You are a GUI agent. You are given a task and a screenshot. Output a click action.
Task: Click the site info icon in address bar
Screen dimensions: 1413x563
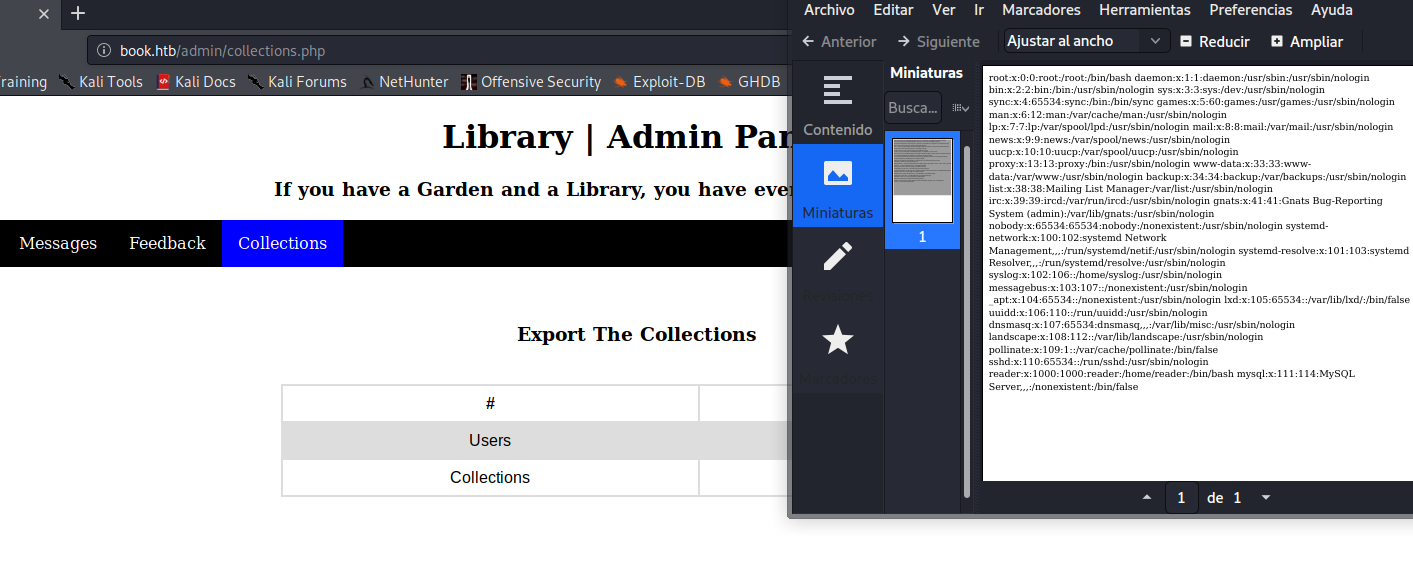pyautogui.click(x=104, y=51)
